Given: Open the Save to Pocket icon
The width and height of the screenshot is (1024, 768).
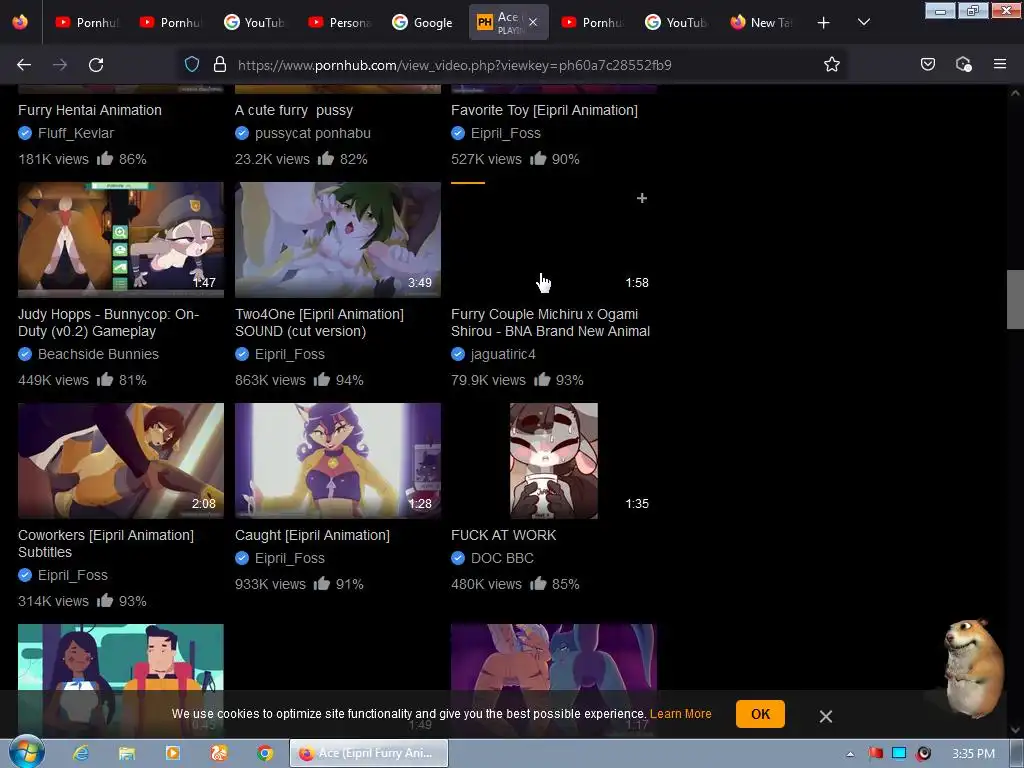Looking at the screenshot, I should (x=927, y=64).
